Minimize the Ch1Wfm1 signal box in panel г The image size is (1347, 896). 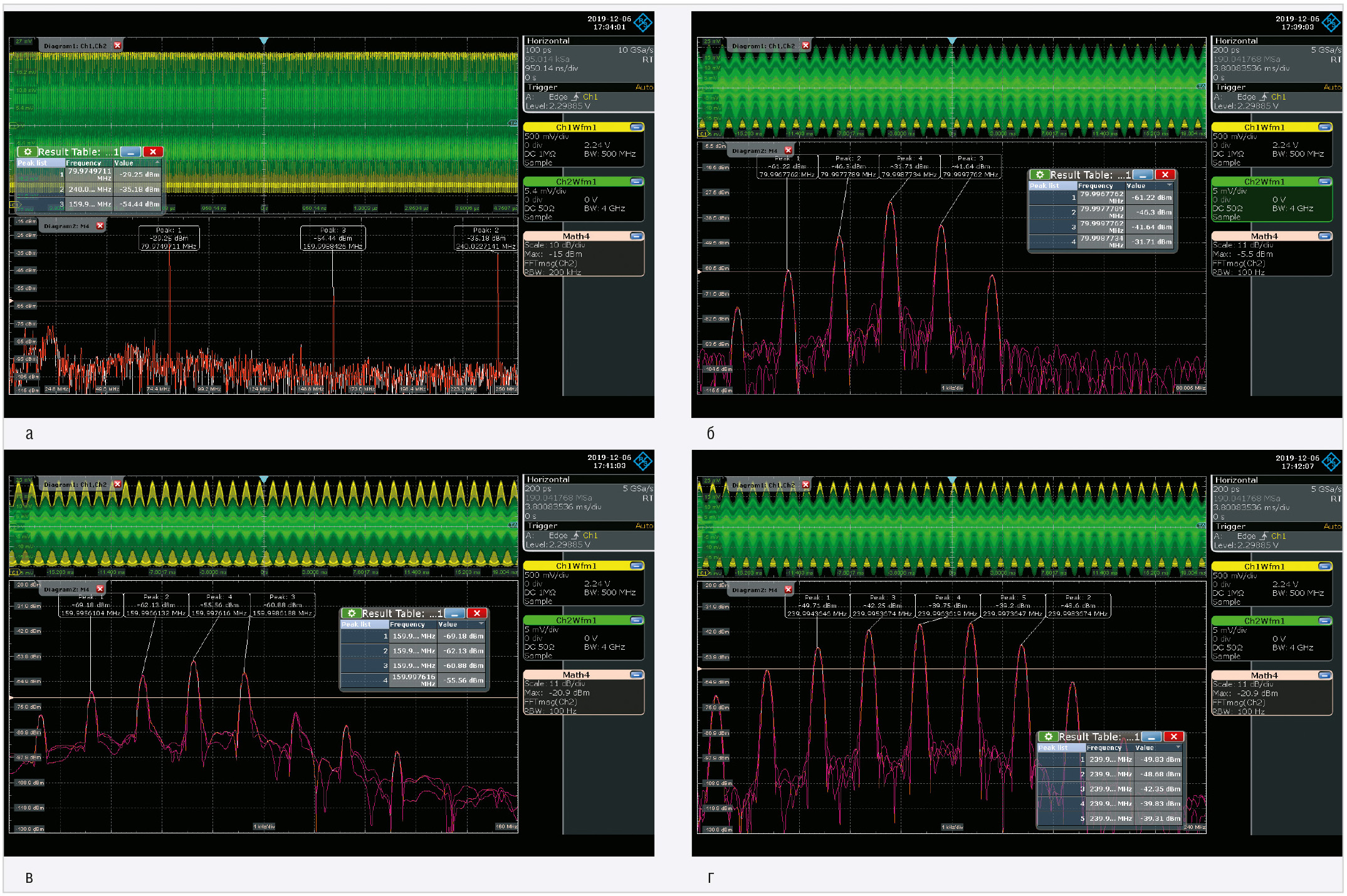(x=1324, y=566)
